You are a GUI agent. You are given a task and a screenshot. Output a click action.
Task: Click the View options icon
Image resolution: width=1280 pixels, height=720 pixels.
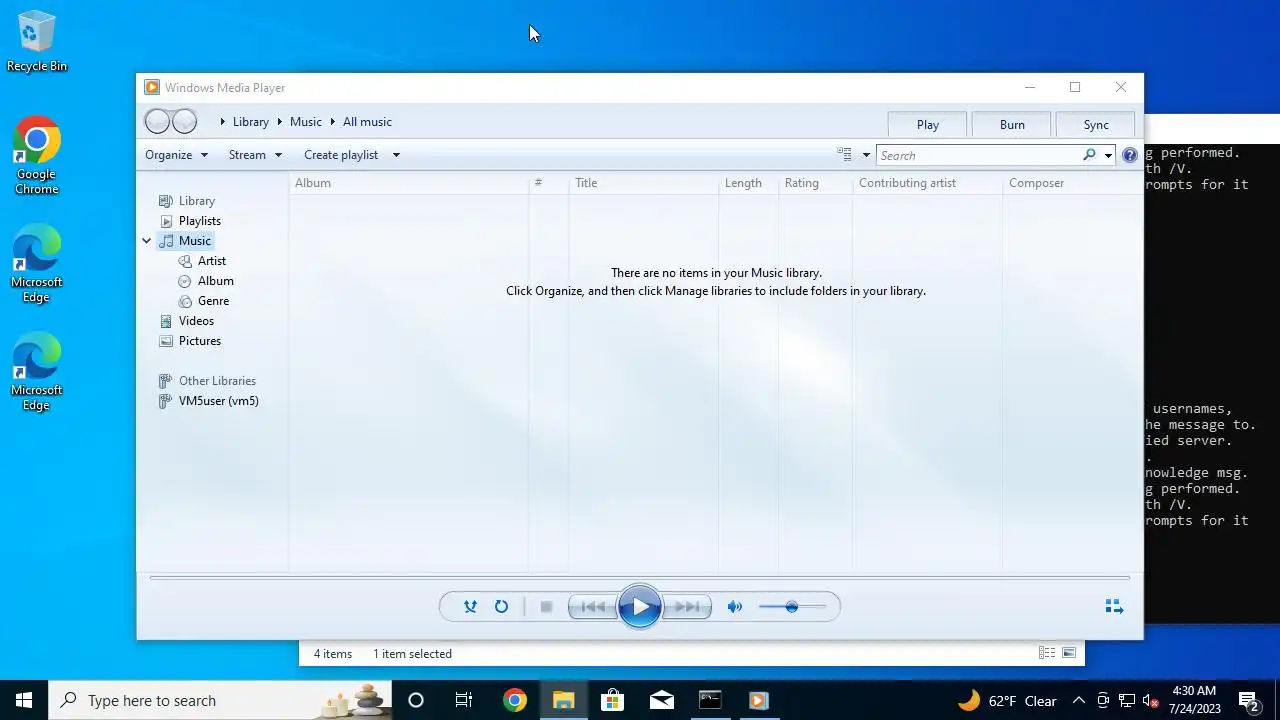[x=845, y=155]
